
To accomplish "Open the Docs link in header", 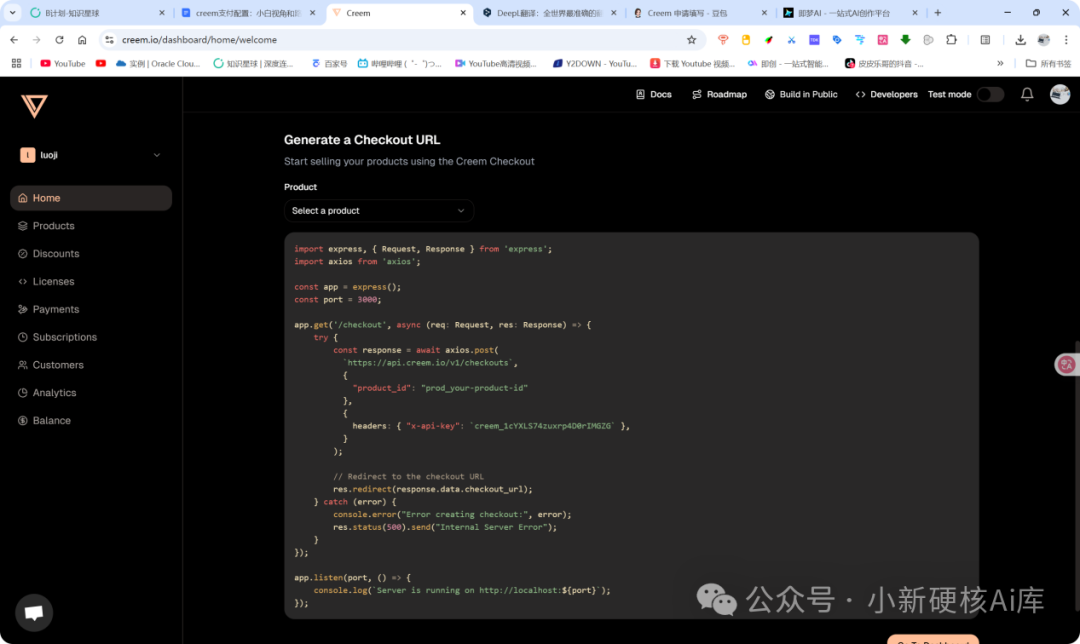I will pos(653,94).
